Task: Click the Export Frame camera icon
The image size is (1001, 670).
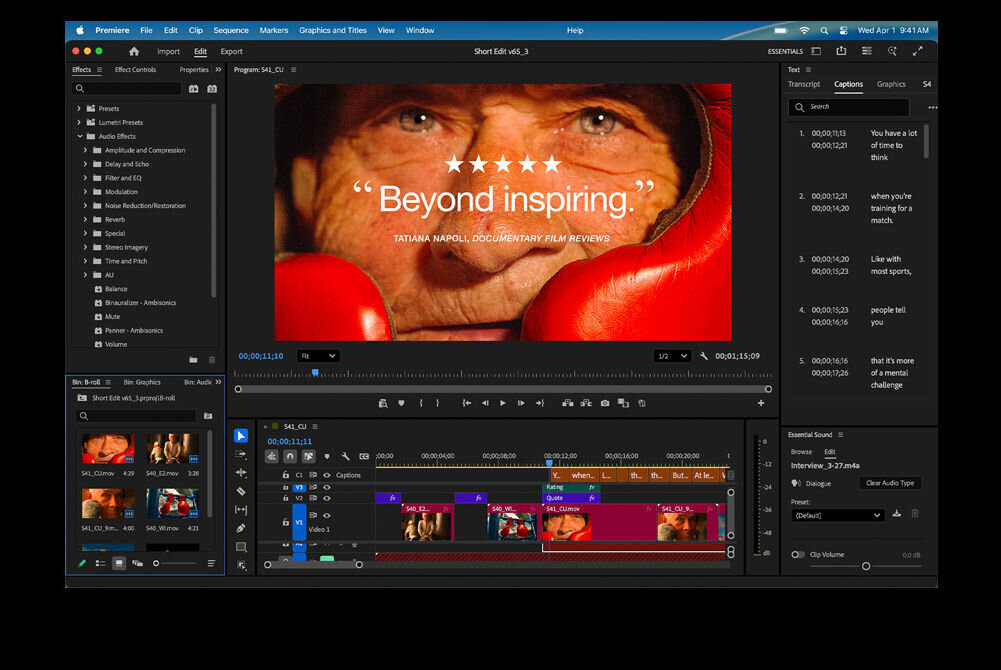Action: 605,403
